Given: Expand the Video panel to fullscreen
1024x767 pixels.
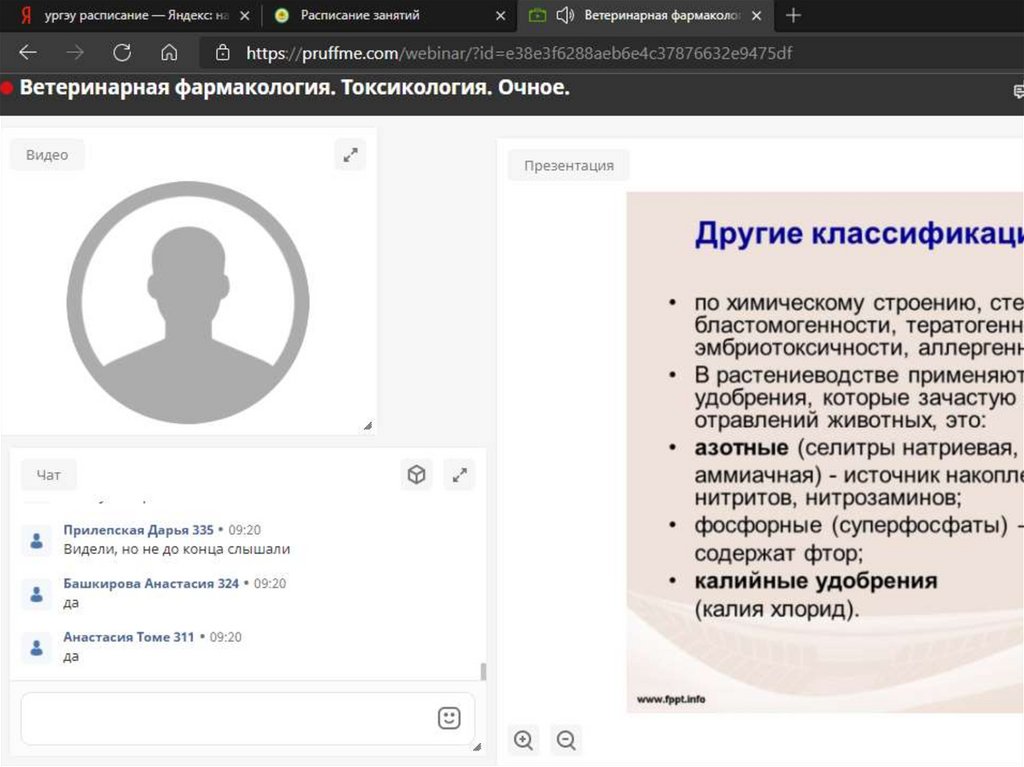Looking at the screenshot, I should (350, 155).
